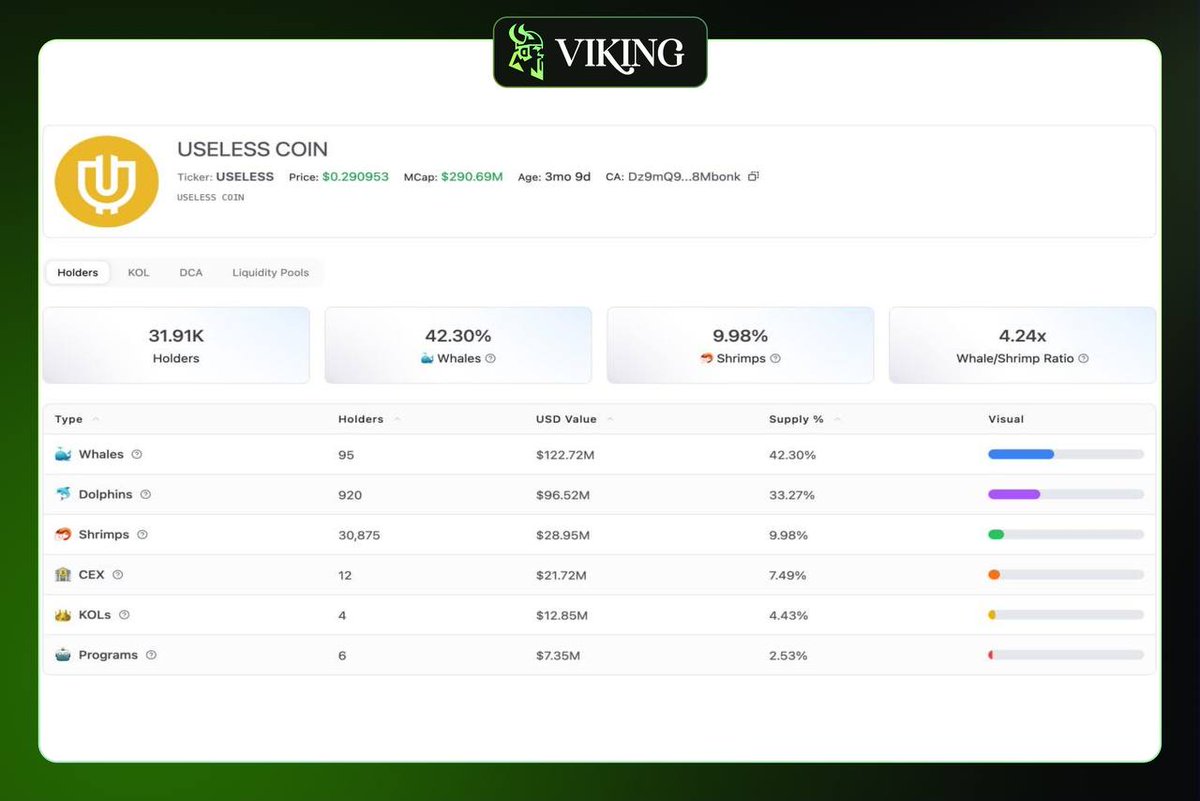Click the market cap $290.69M
1200x801 pixels.
coord(472,176)
